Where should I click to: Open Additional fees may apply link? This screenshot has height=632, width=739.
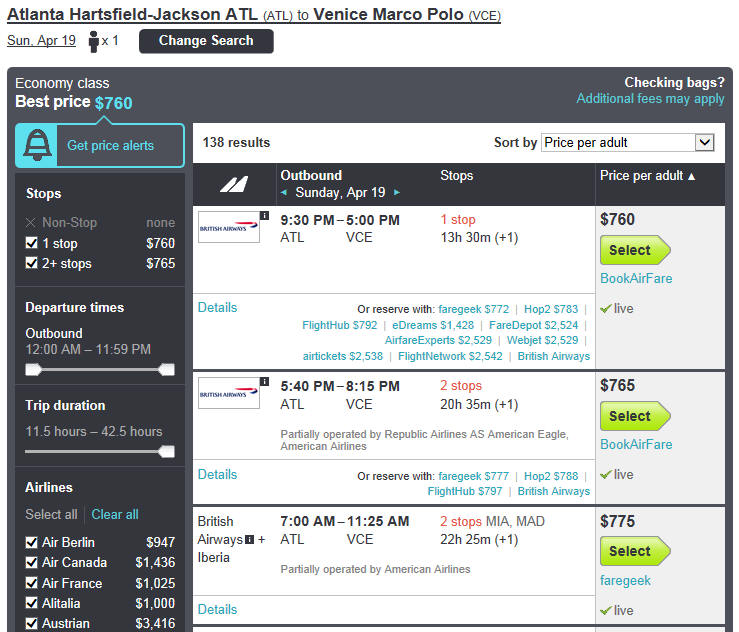(650, 98)
